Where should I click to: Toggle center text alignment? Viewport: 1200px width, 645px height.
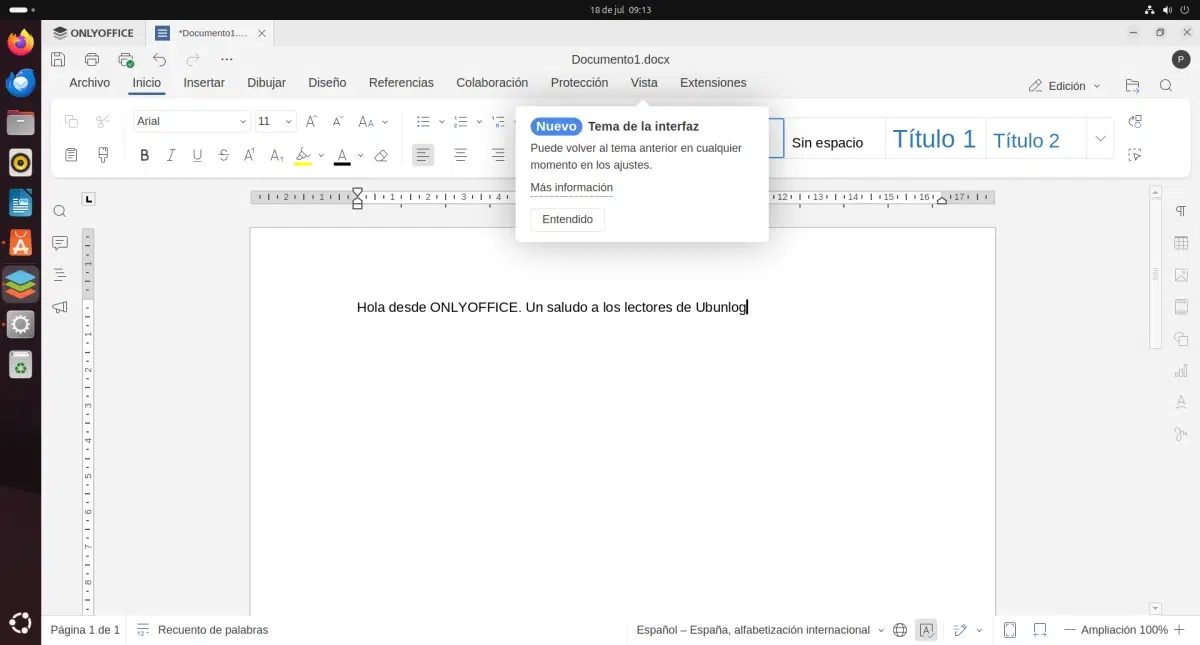point(460,155)
